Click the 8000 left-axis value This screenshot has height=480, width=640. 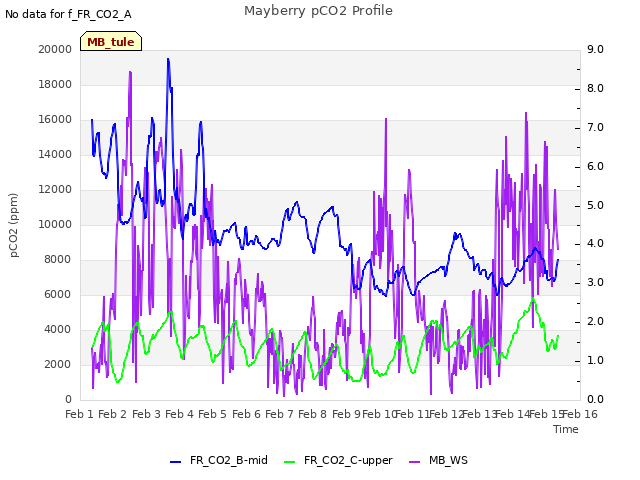point(58,260)
